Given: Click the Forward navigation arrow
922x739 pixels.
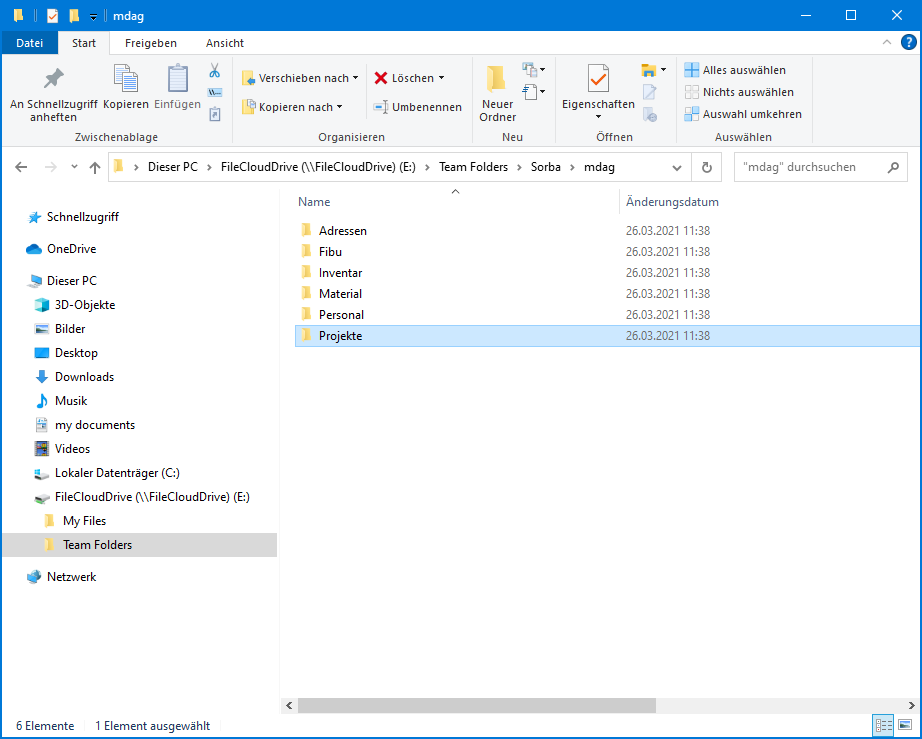Looking at the screenshot, I should click(x=51, y=168).
